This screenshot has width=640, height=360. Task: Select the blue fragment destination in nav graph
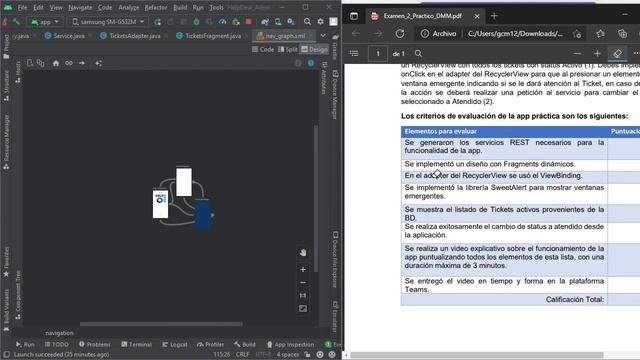tap(203, 214)
